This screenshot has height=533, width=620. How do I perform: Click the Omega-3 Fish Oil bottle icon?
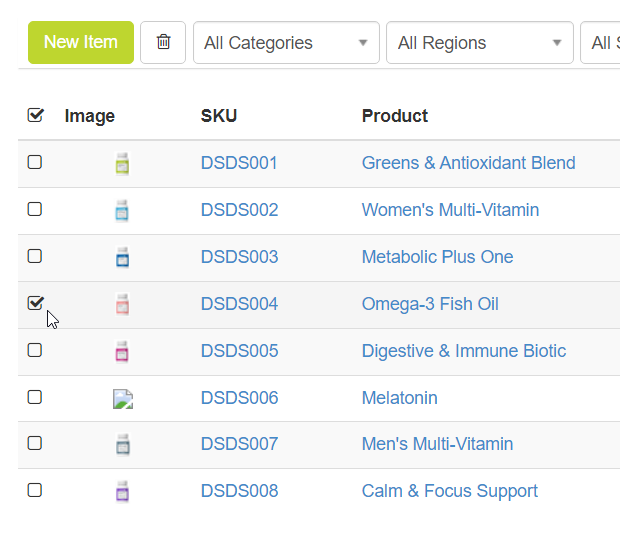pos(123,304)
